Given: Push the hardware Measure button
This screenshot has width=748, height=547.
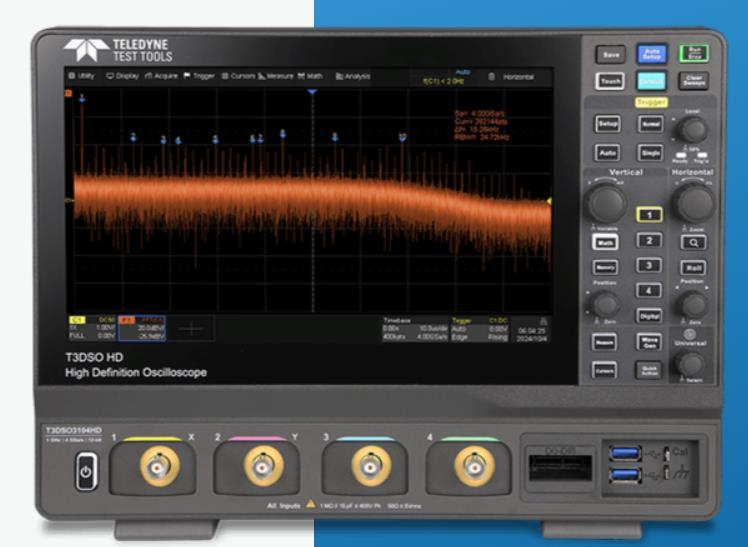Looking at the screenshot, I should tap(604, 342).
